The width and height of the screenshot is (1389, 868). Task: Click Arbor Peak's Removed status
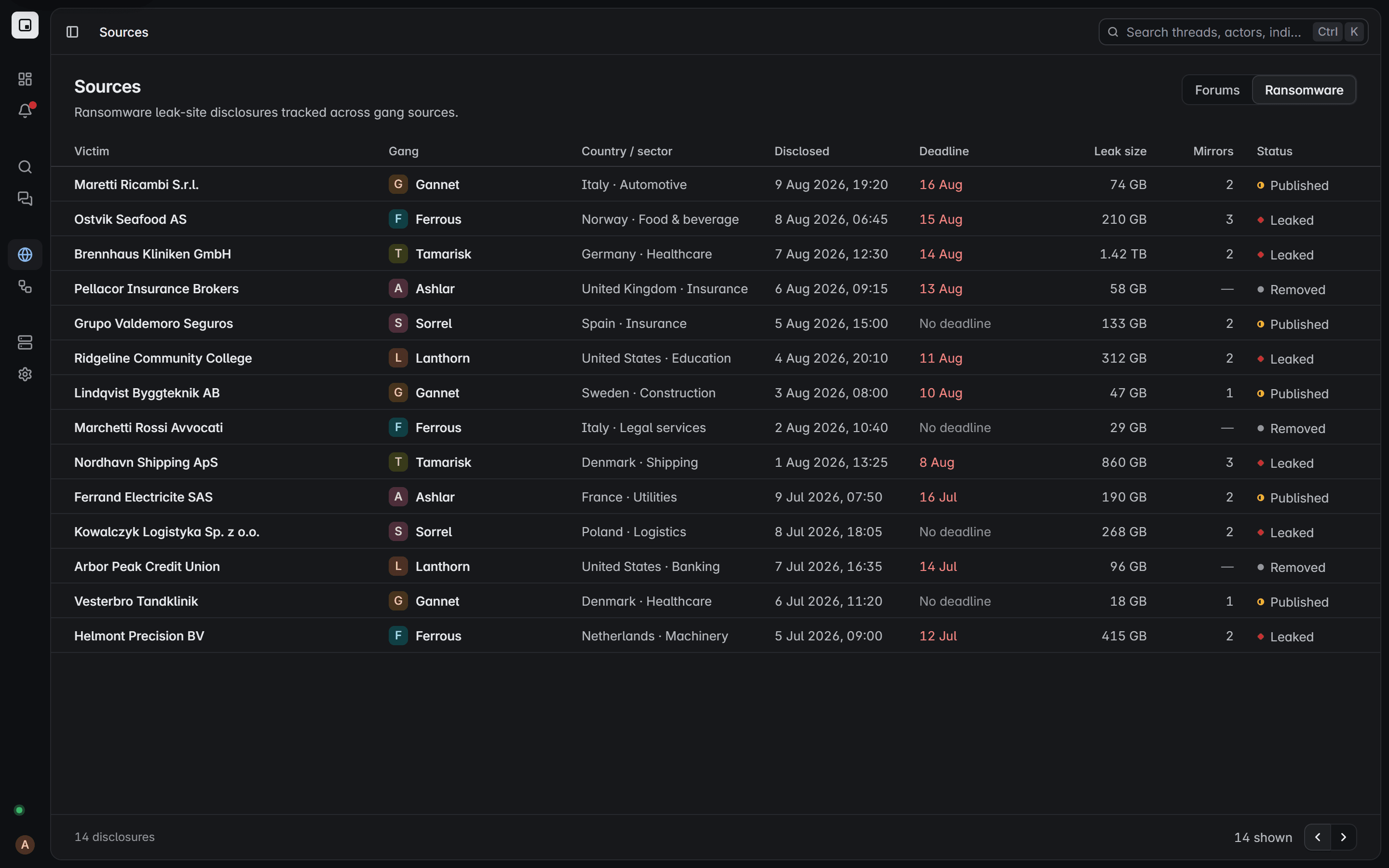pyautogui.click(x=1291, y=567)
